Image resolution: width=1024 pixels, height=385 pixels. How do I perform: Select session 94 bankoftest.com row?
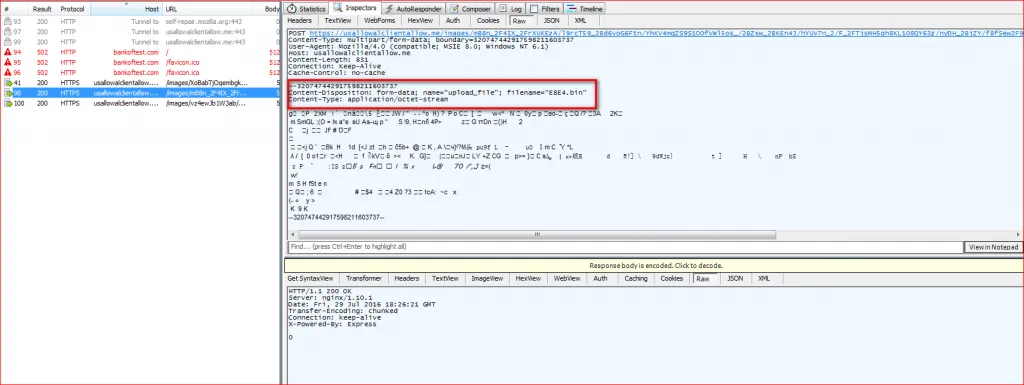pyautogui.click(x=140, y=52)
